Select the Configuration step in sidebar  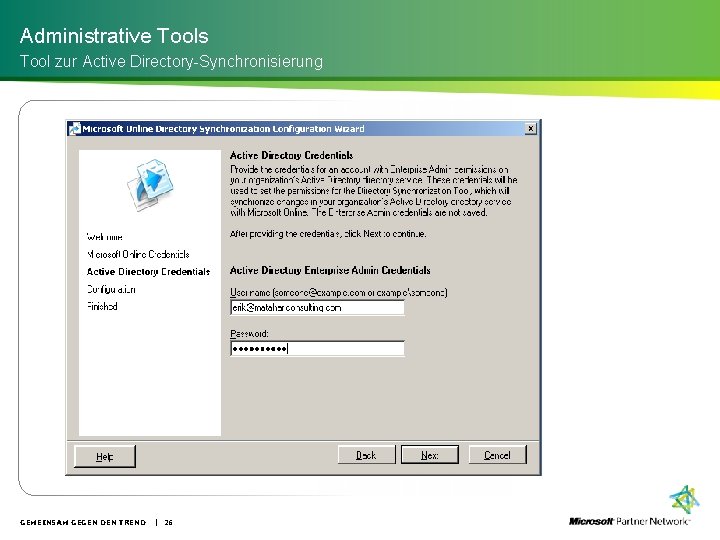click(x=111, y=289)
